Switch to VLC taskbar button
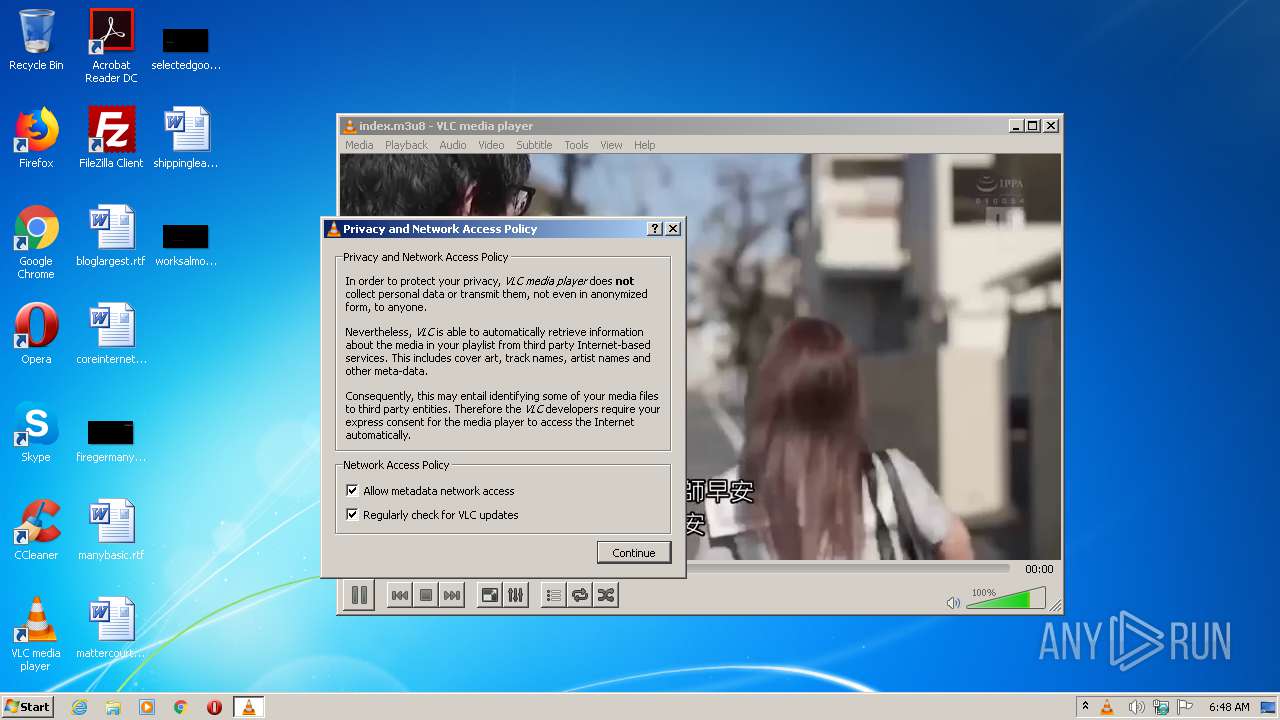This screenshot has height=720, width=1280. (249, 707)
